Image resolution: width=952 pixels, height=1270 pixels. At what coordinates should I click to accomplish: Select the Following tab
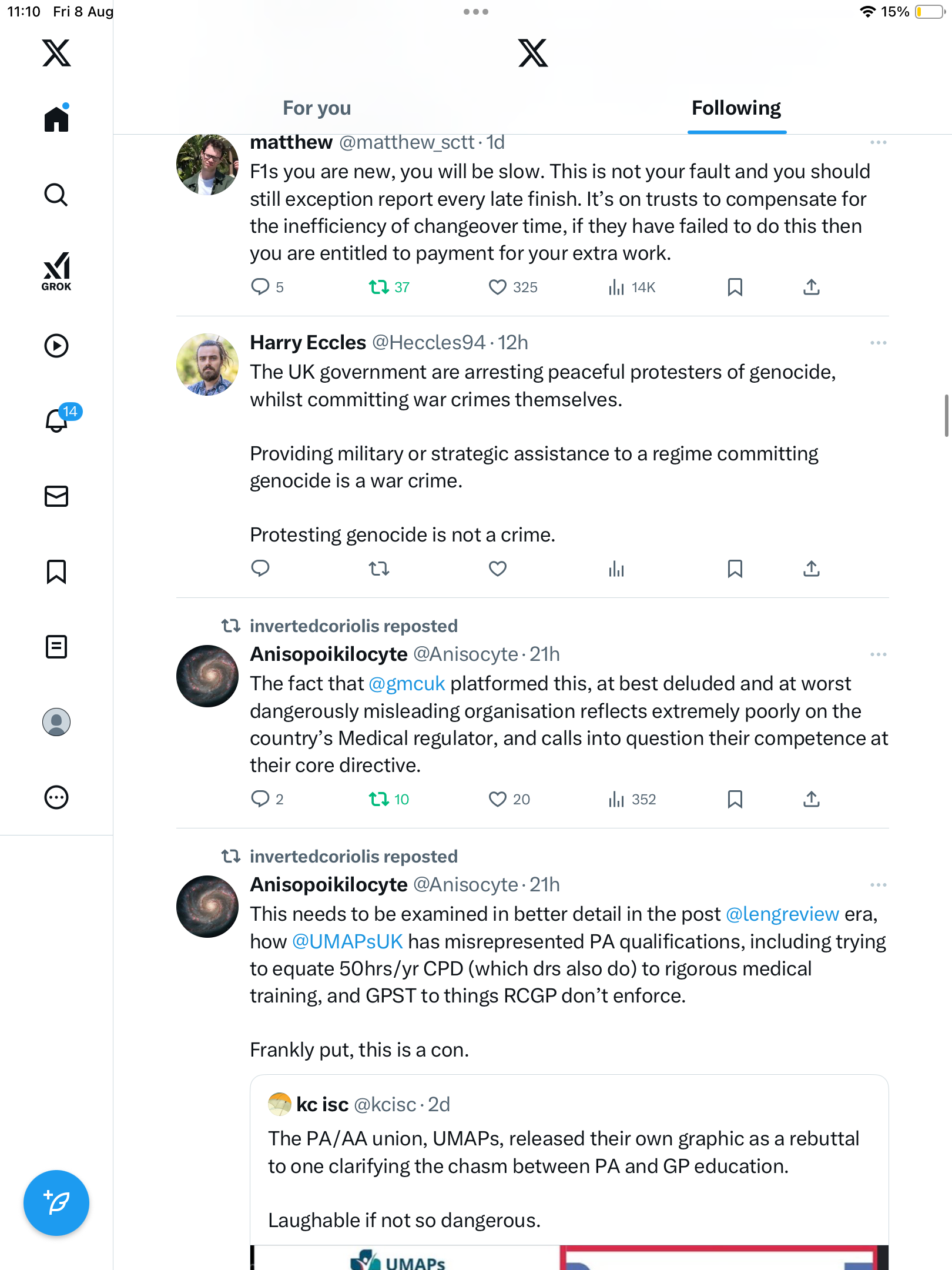pyautogui.click(x=736, y=108)
